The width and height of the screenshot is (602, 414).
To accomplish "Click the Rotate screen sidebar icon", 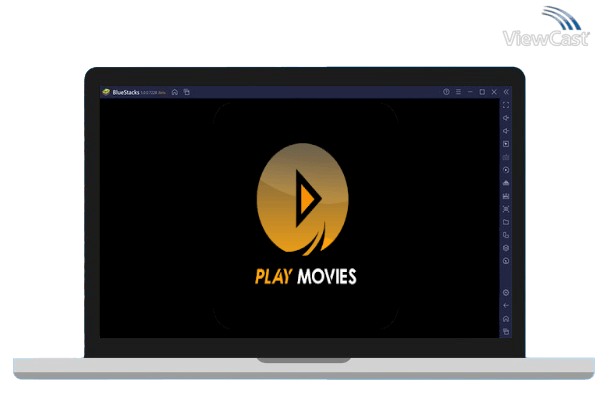I will click(x=506, y=235).
